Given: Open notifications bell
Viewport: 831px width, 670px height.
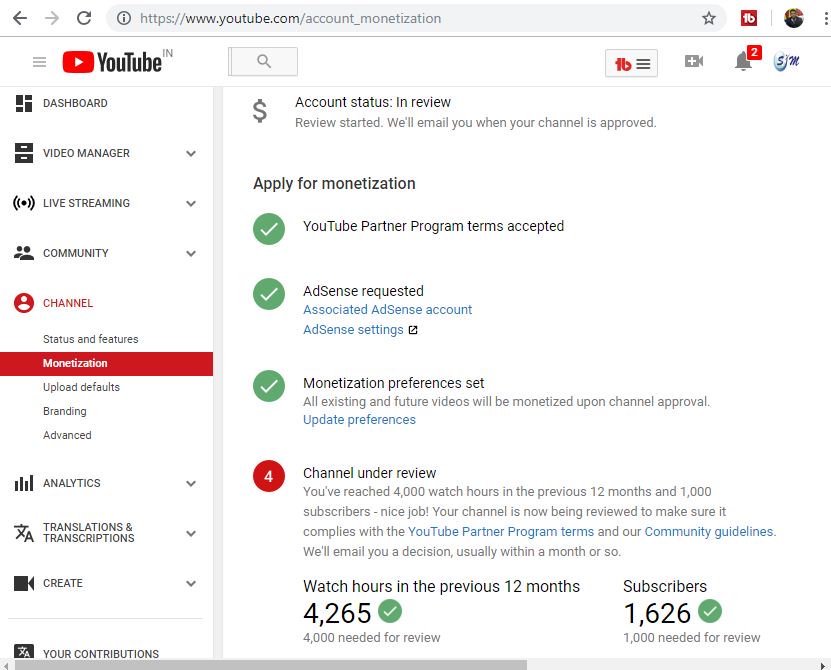Looking at the screenshot, I should point(743,61).
